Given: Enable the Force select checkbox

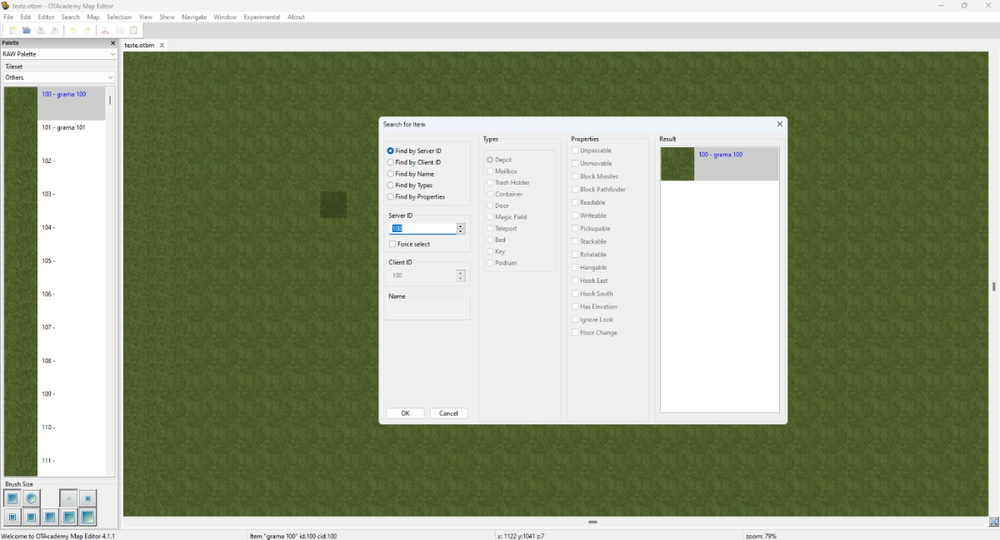Looking at the screenshot, I should (x=393, y=244).
